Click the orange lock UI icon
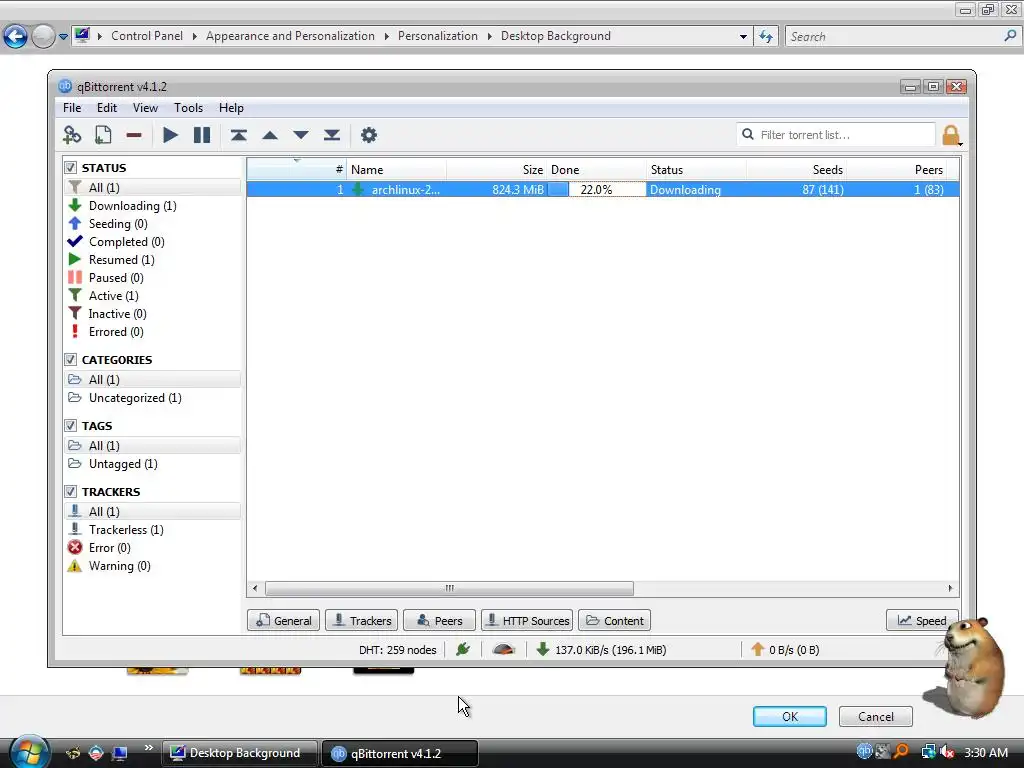This screenshot has height=768, width=1024. tap(951, 136)
